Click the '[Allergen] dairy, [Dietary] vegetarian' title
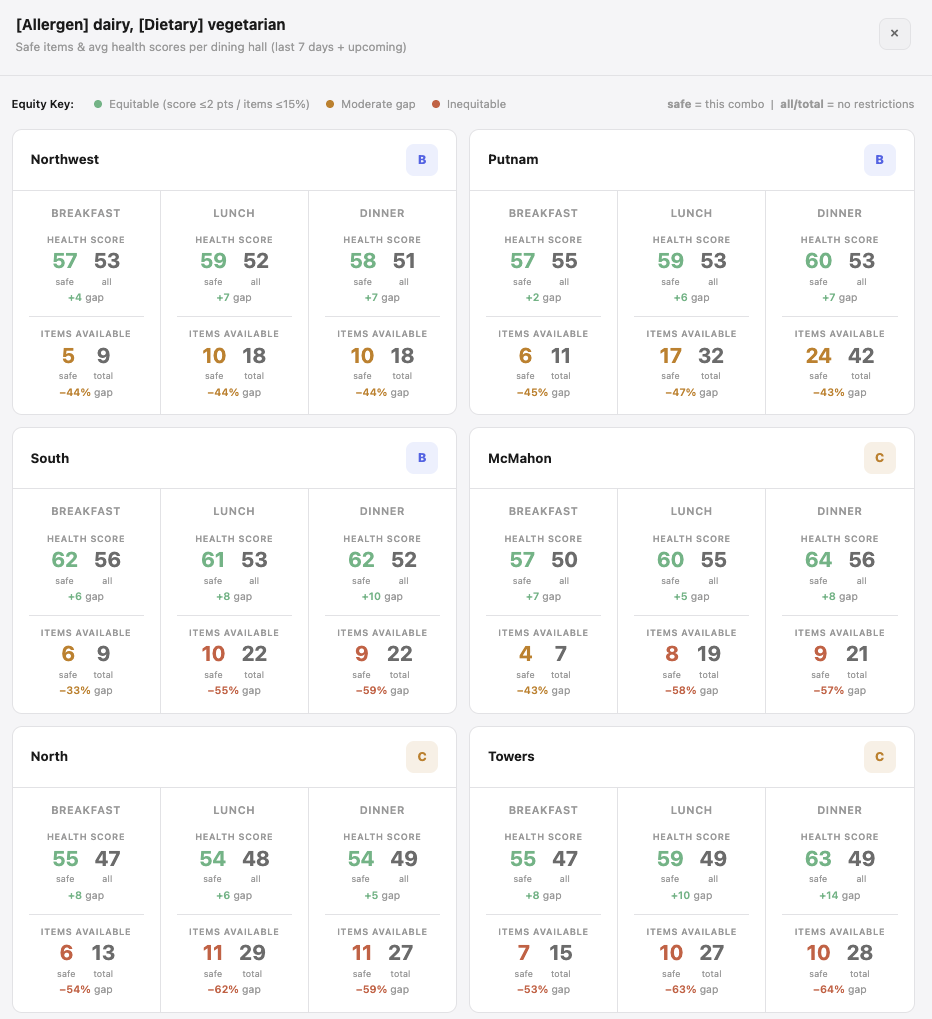 151,25
